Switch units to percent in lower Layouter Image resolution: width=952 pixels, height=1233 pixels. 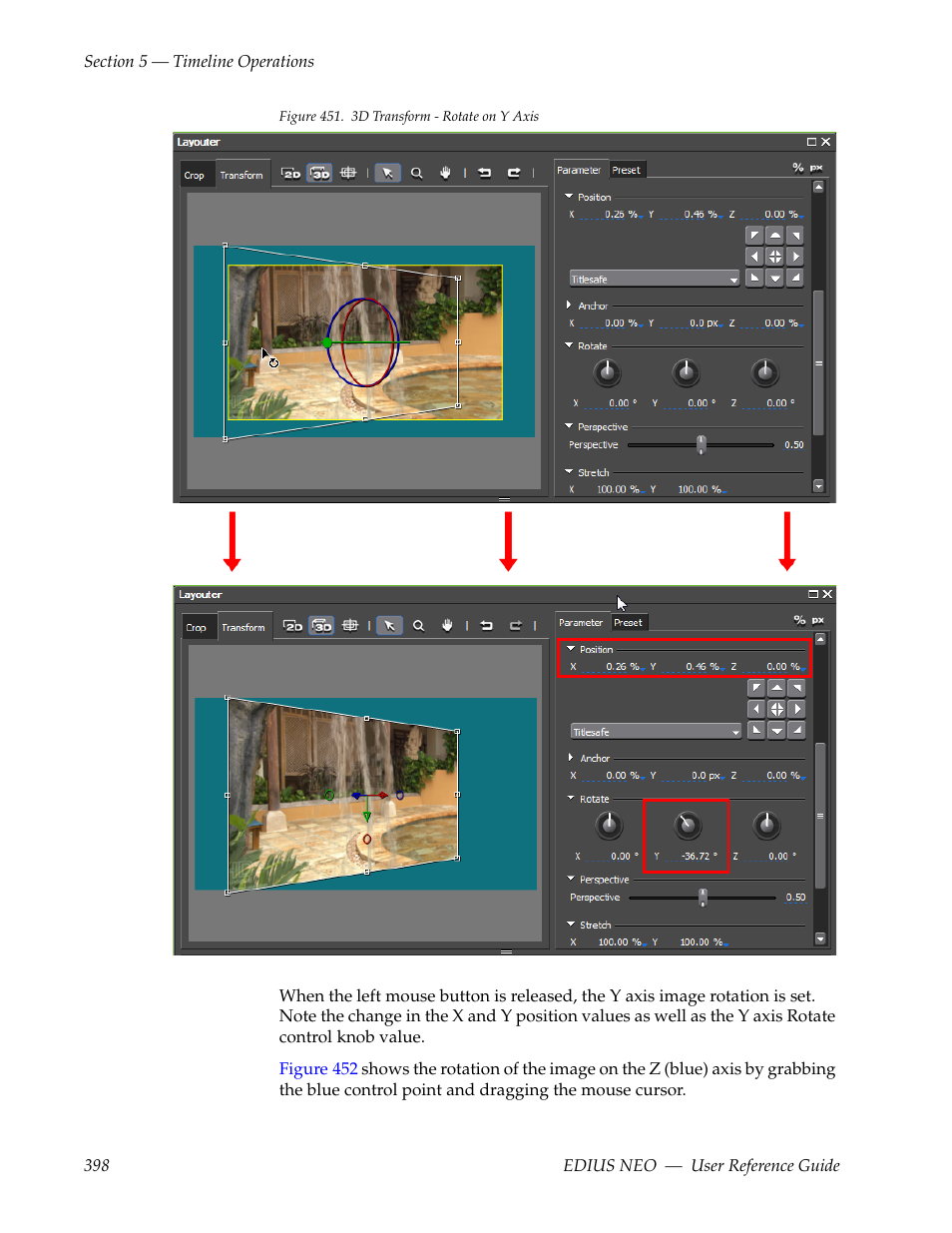coord(799,620)
